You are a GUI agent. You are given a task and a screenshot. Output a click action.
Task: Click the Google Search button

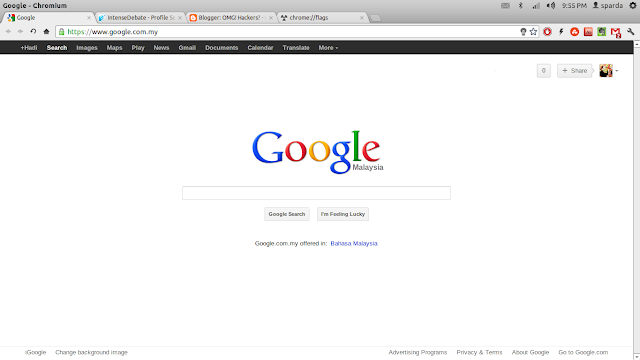coord(287,214)
